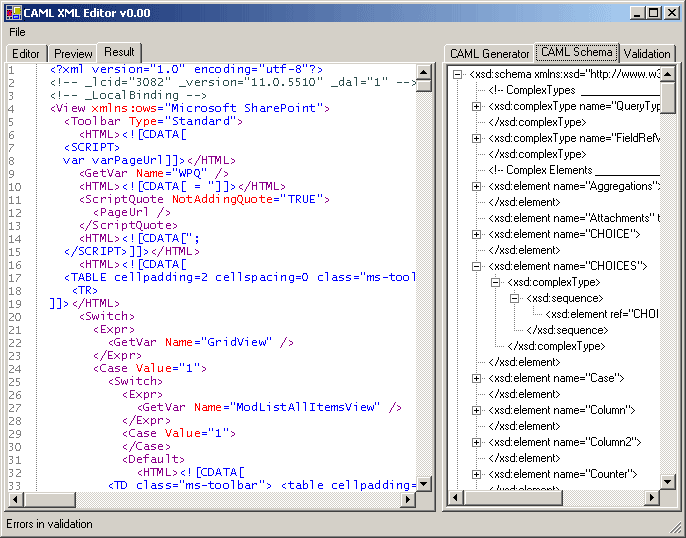Maximize the CAML XML Editor window
This screenshot has width=686, height=538.
point(654,13)
